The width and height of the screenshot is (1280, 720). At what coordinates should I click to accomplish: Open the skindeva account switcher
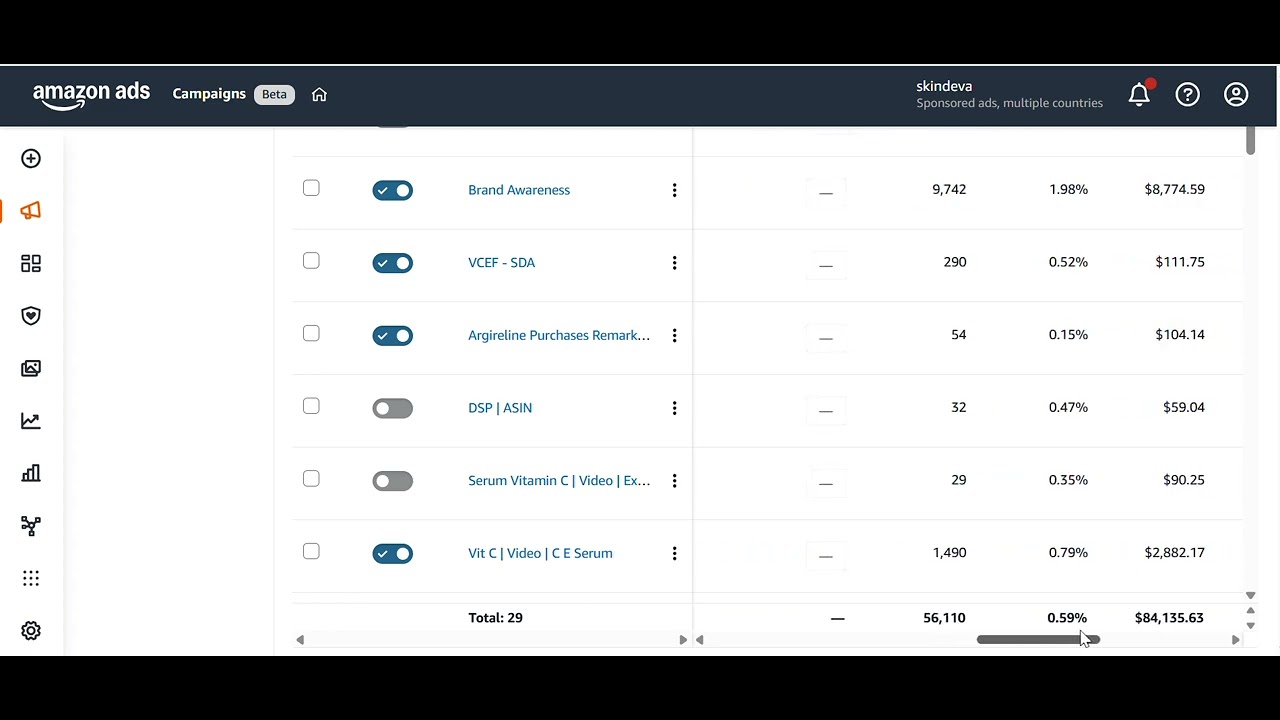1009,94
